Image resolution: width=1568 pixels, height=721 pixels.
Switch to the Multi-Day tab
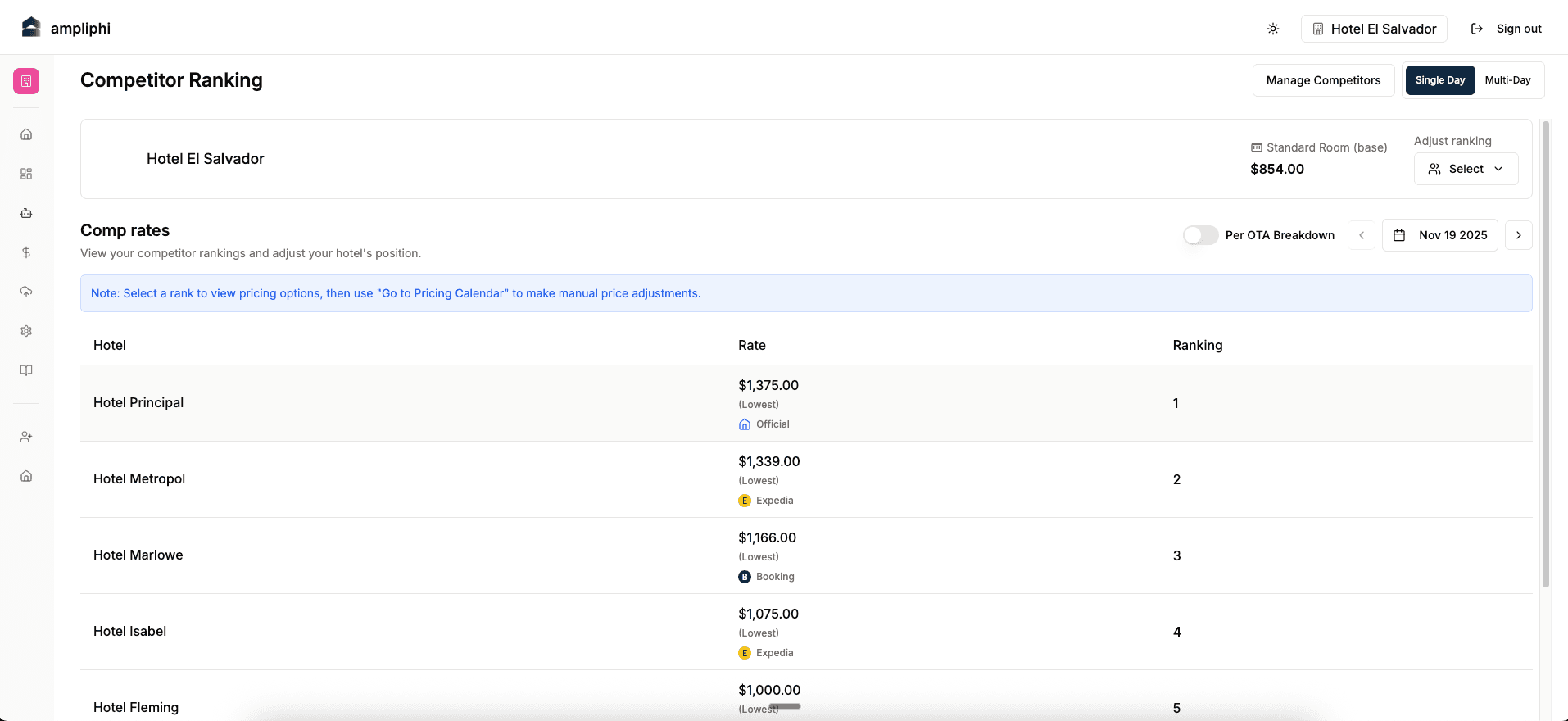1507,80
